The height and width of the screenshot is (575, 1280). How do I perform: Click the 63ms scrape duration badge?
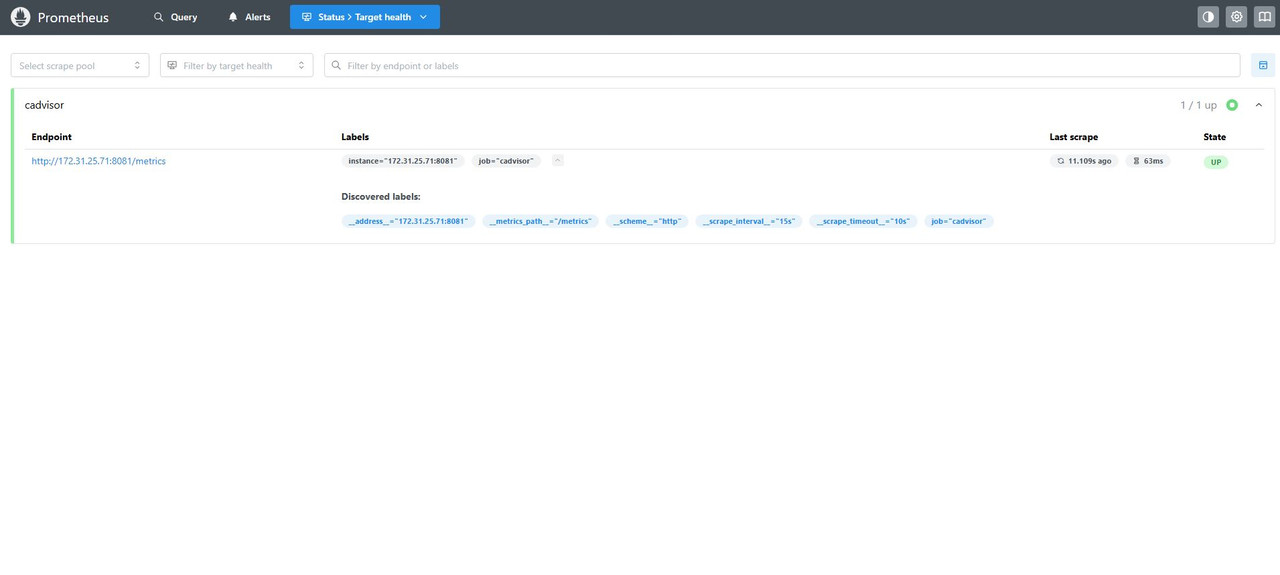click(x=1147, y=161)
